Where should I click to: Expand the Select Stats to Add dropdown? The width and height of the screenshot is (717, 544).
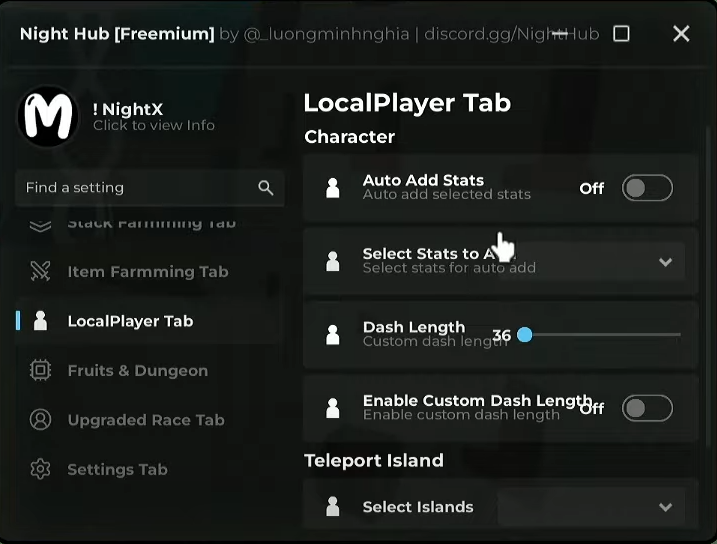click(x=665, y=262)
